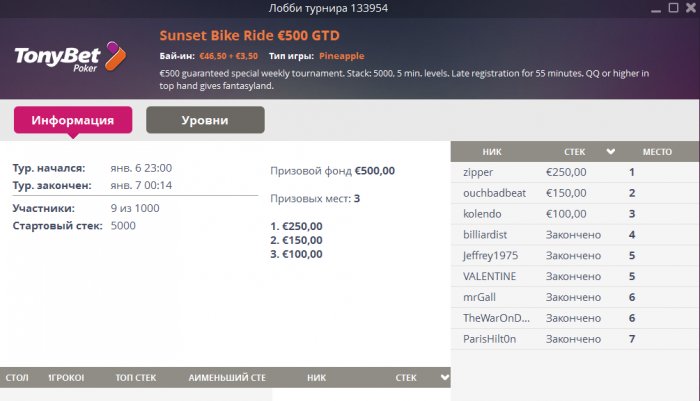Sort players by МЕСТО column header
This screenshot has width=700, height=401.
657,152
